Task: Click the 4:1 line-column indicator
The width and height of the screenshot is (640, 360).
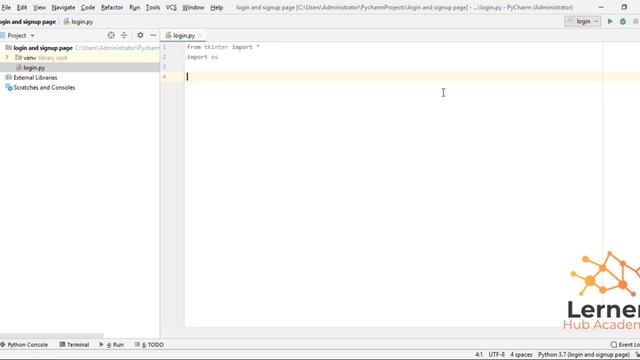Action: 479,354
